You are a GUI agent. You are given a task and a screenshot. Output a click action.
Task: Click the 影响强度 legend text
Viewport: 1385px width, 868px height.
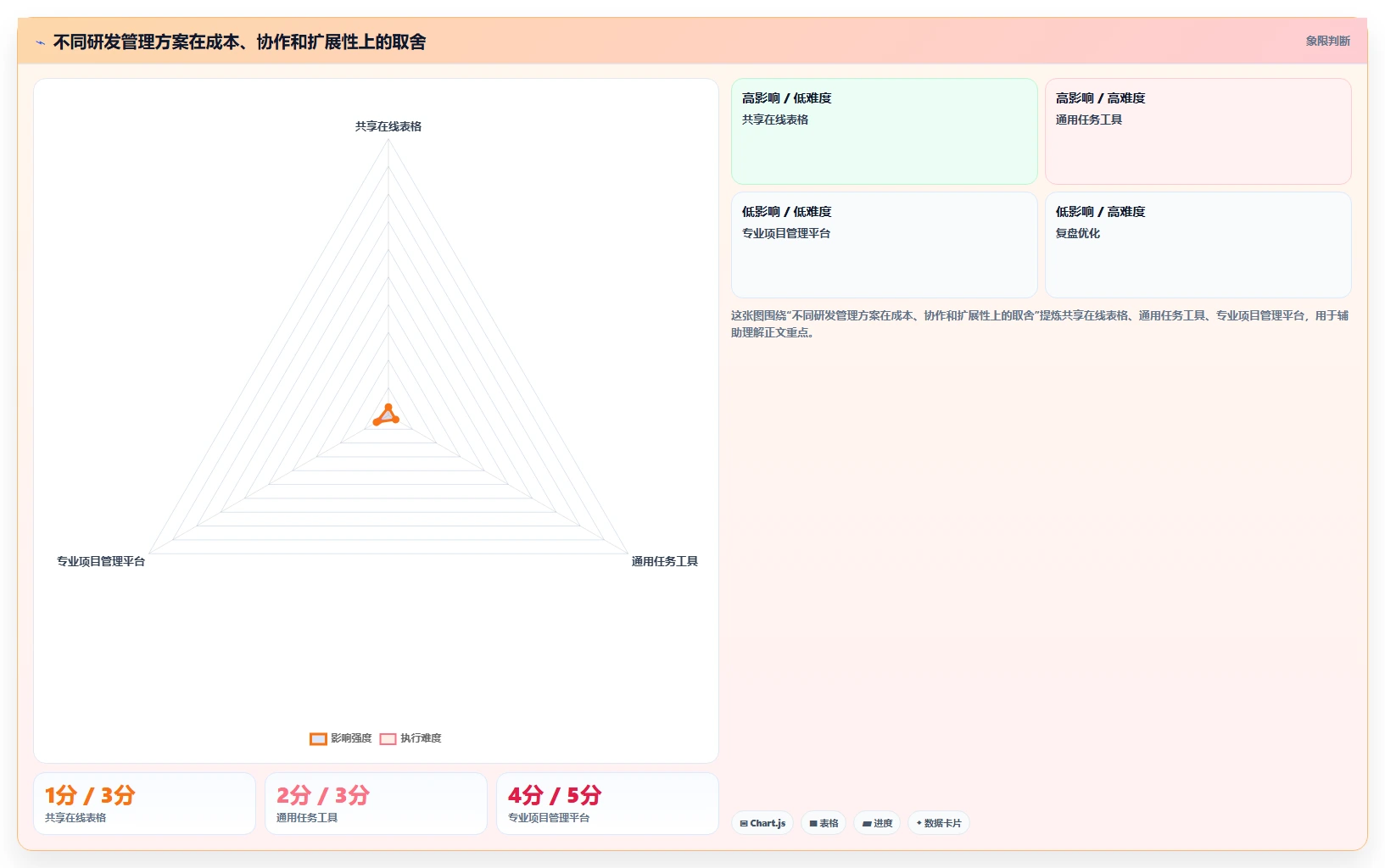(351, 738)
